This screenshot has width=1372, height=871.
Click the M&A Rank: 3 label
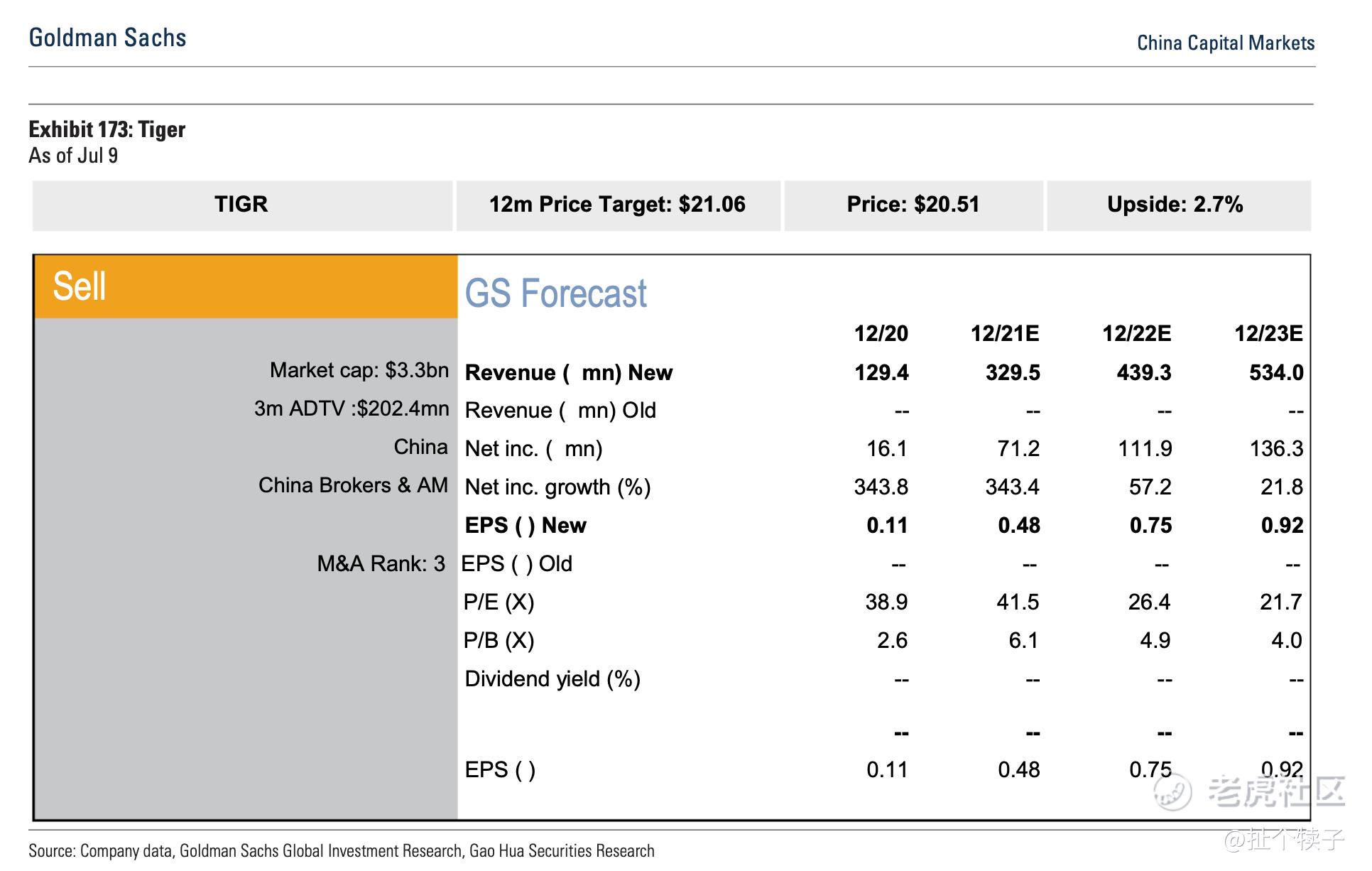click(381, 564)
